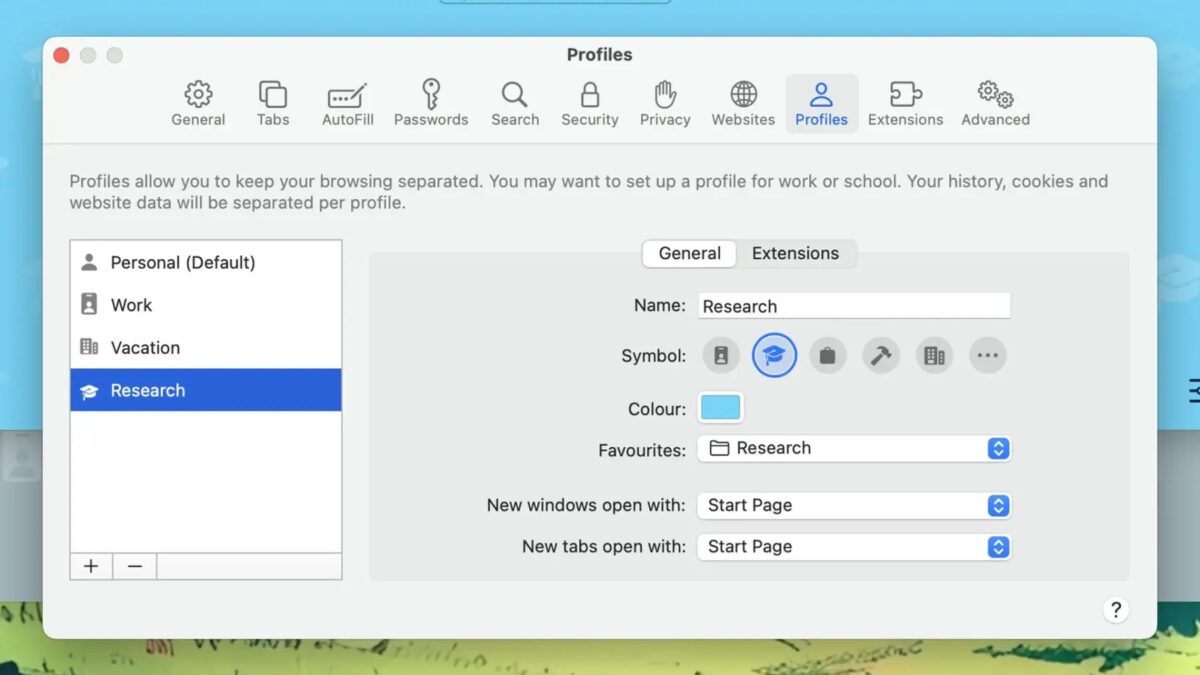The height and width of the screenshot is (675, 1200).
Task: Expand the Favourites folder dropdown
Action: 854,449
